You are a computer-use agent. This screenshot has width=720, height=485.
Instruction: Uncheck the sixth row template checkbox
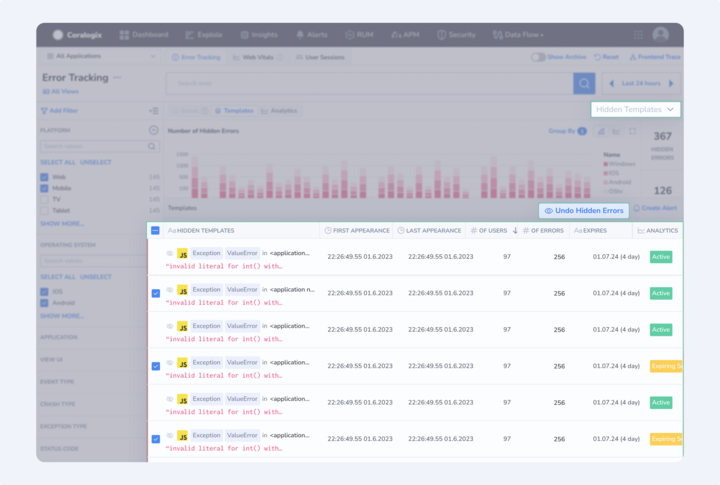[x=156, y=439]
